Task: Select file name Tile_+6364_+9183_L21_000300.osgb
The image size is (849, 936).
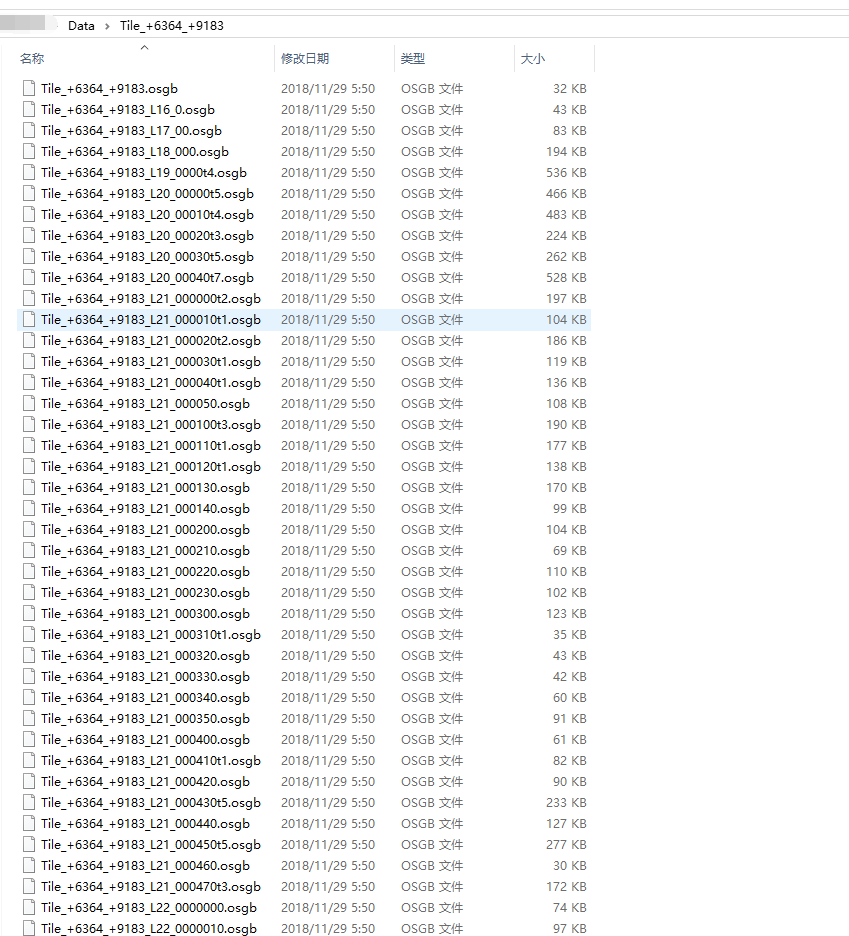Action: [x=145, y=614]
